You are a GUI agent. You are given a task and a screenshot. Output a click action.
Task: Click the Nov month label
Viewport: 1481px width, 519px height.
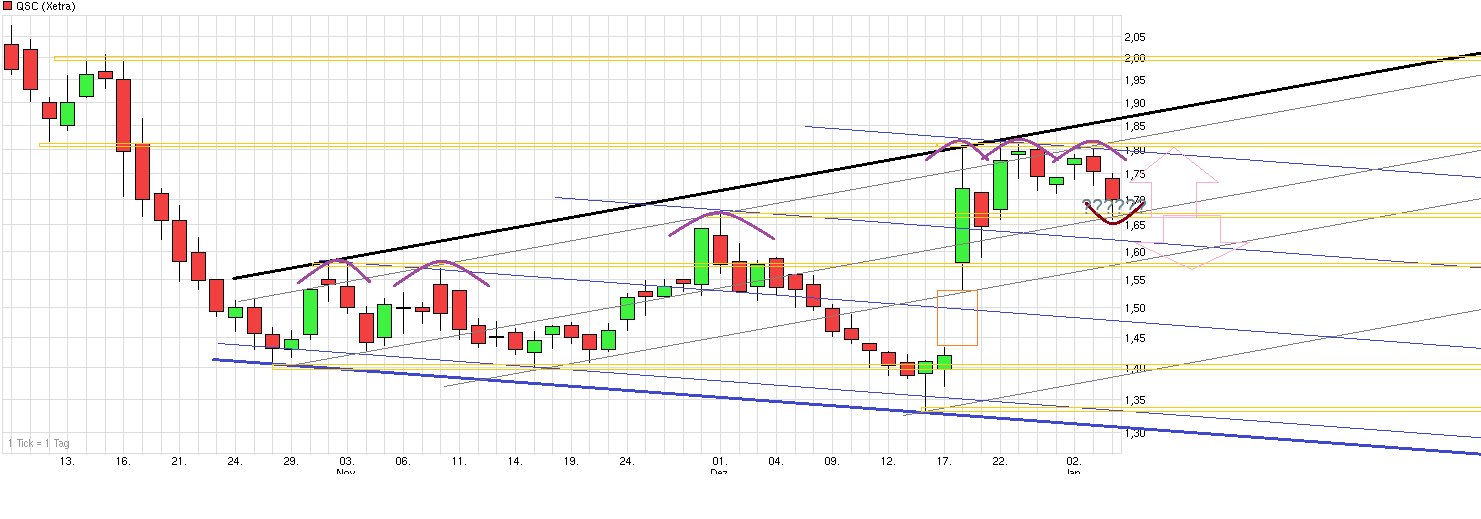click(x=346, y=471)
